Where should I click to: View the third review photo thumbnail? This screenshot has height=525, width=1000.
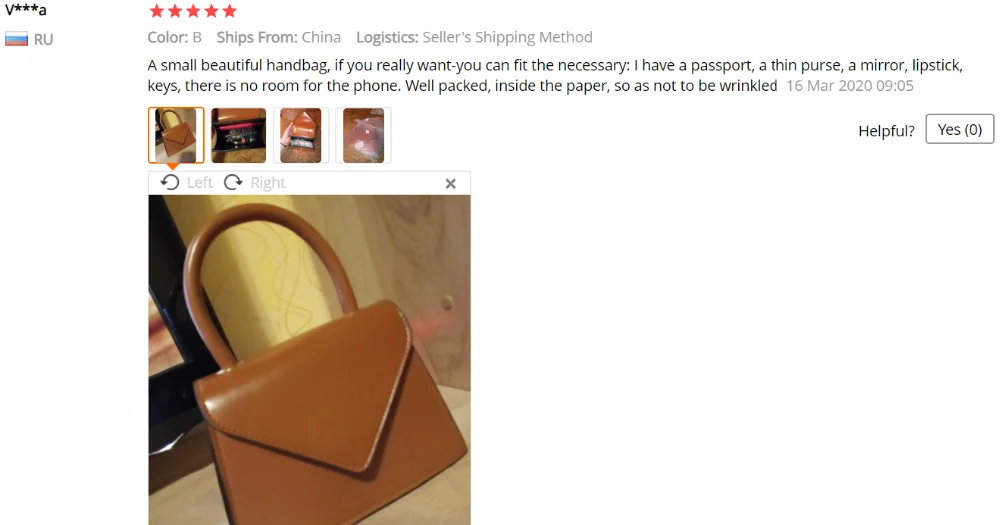(x=301, y=135)
